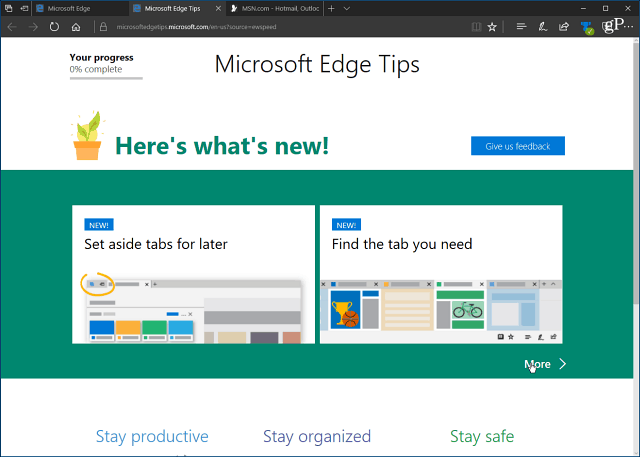View site lock security info
Screen dimensions: 640x457
coord(104,27)
